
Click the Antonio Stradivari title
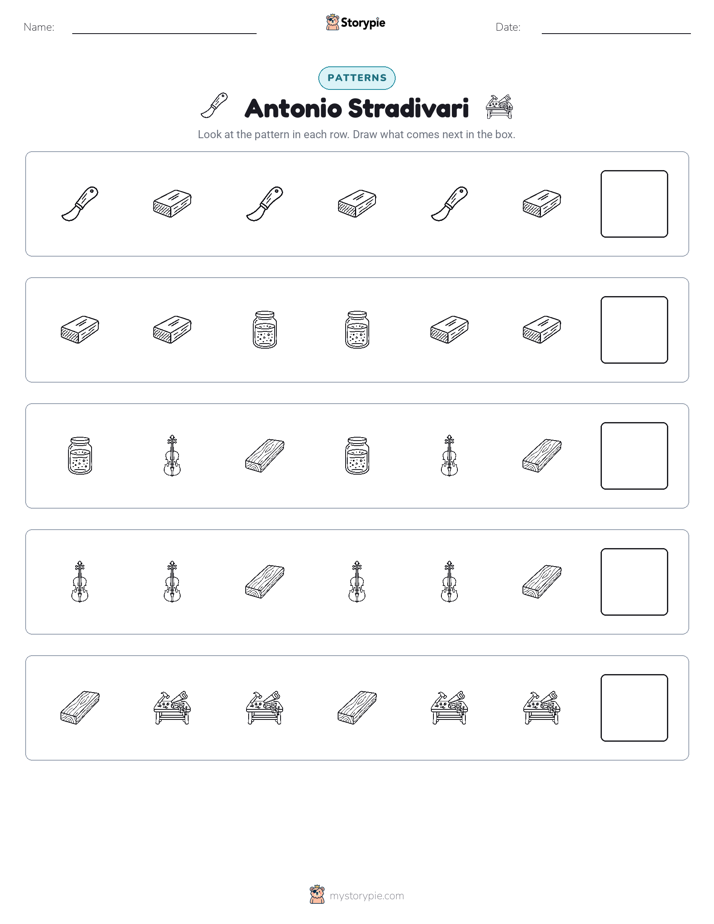click(356, 108)
